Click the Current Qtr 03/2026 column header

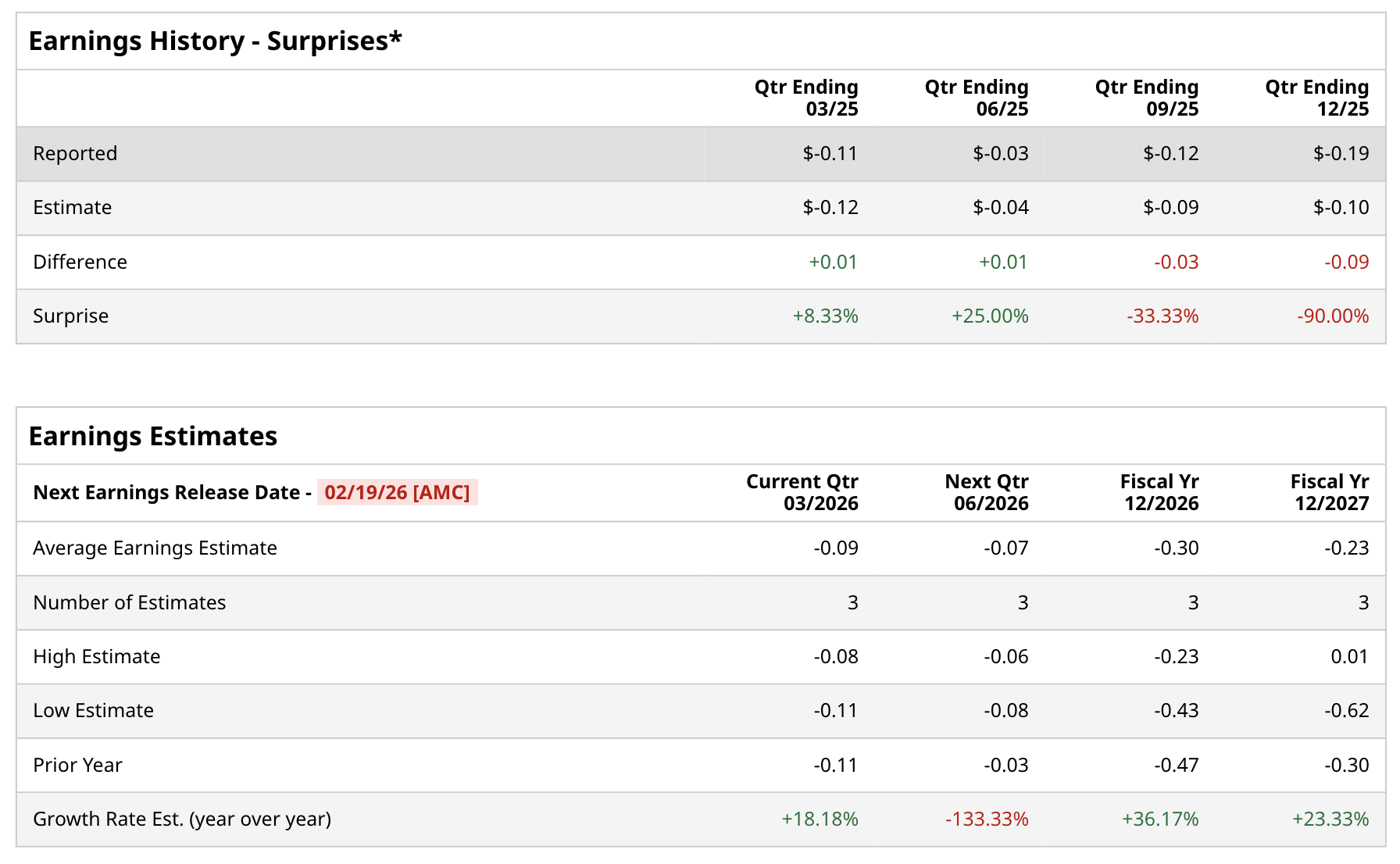pos(802,492)
